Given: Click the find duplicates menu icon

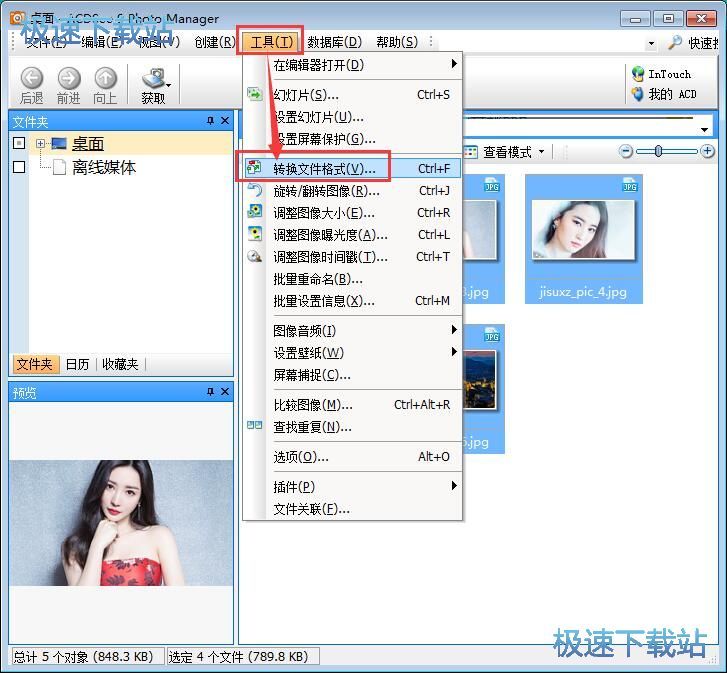Looking at the screenshot, I should pyautogui.click(x=254, y=425).
